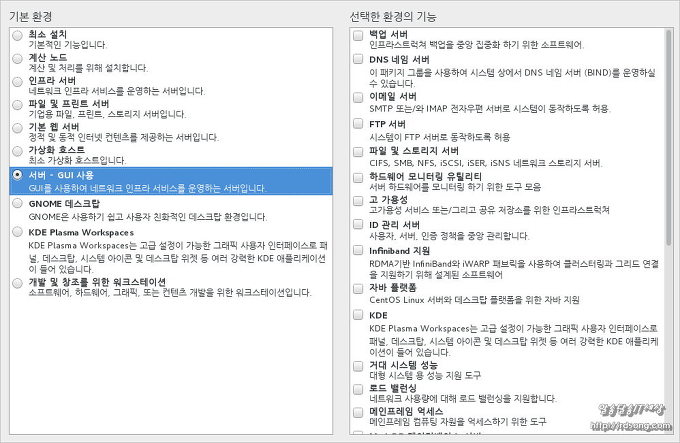Select the GNOME 데스크탑 environment
680x443 pixels.
18,204
